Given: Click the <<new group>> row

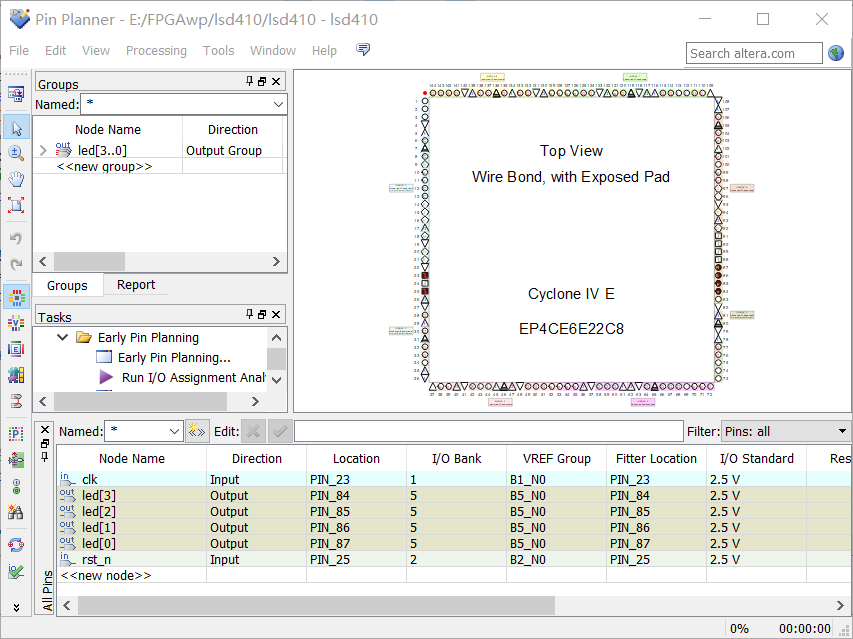Looking at the screenshot, I should 104,166.
